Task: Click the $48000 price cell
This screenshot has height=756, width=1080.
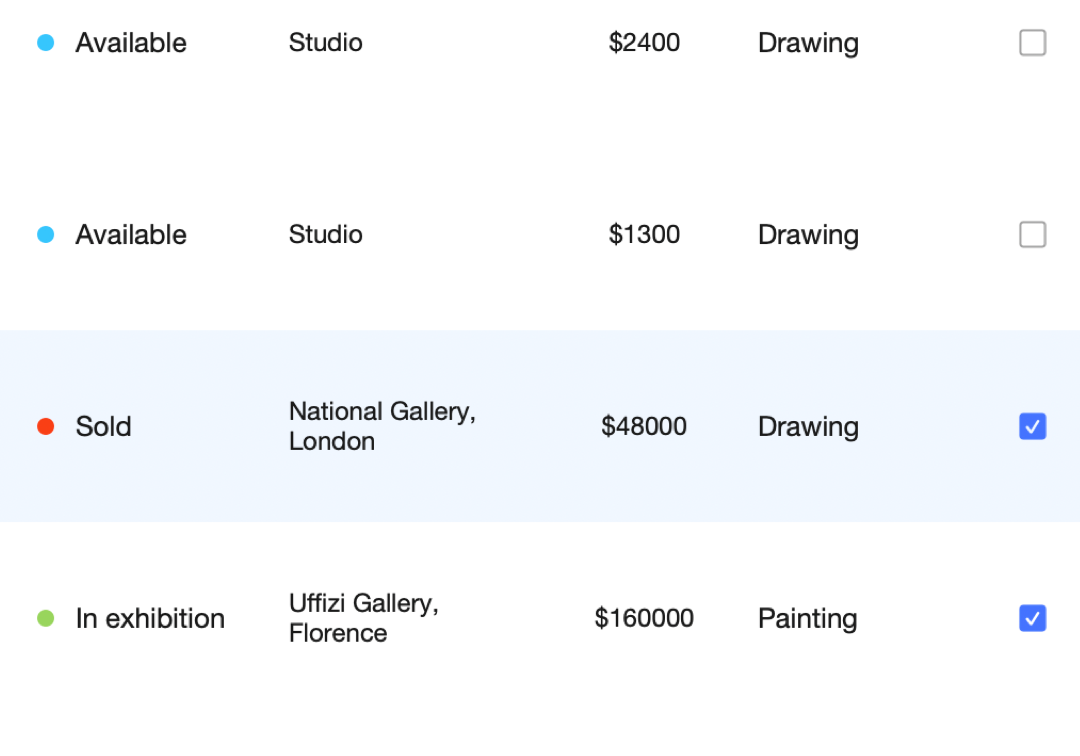Action: pos(644,427)
